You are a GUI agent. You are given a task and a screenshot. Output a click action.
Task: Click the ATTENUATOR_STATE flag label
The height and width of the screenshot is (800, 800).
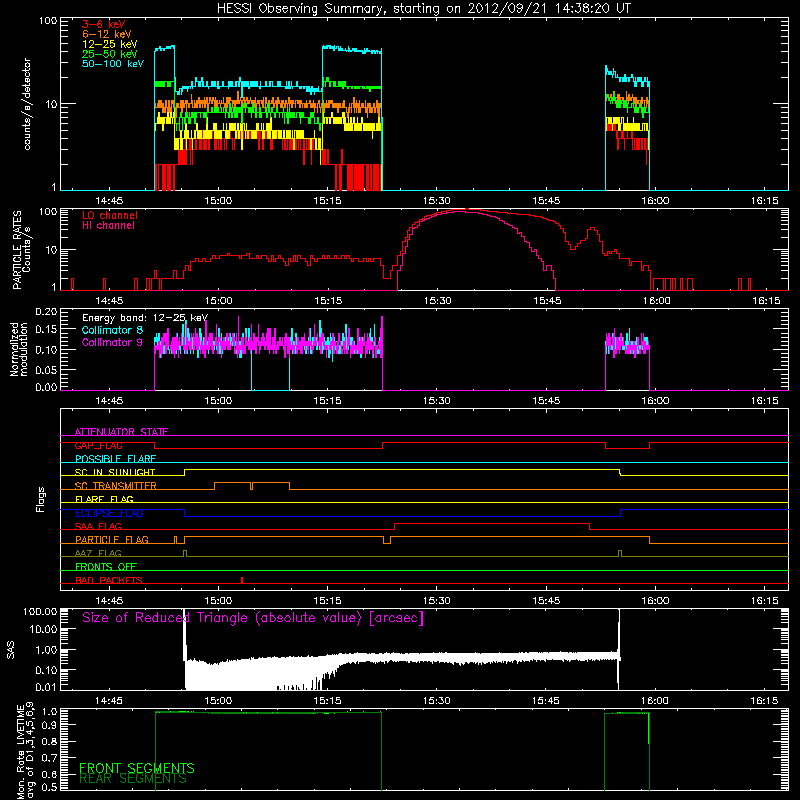coord(121,432)
